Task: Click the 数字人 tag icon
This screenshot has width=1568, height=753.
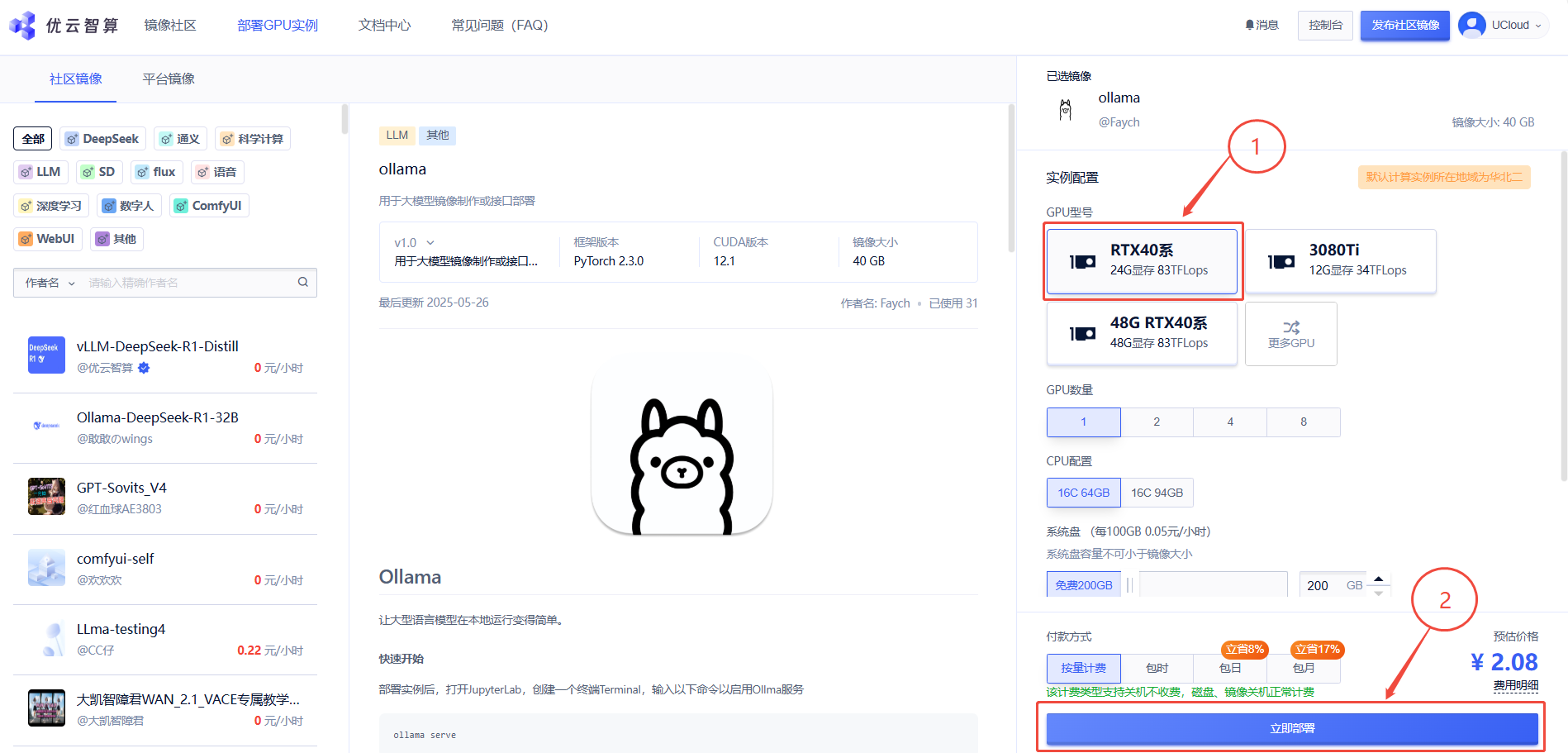Action: tap(109, 206)
